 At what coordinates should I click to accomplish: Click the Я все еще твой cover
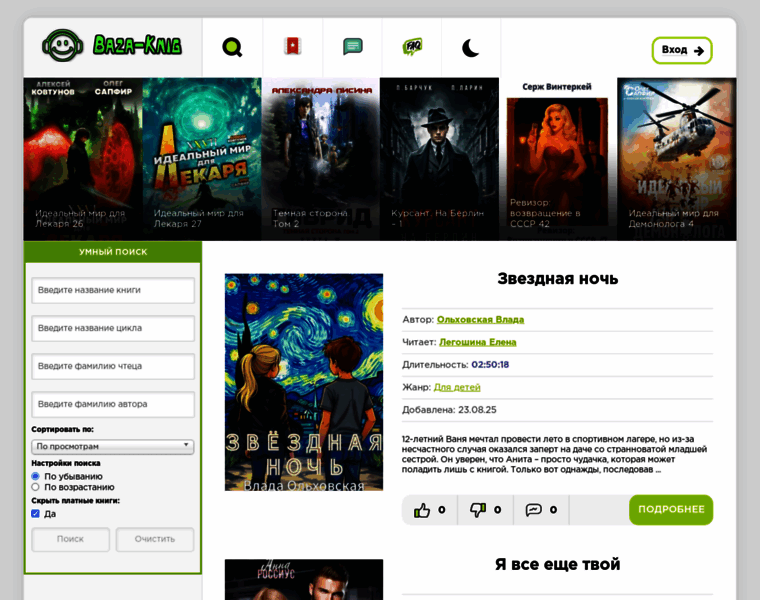click(304, 580)
